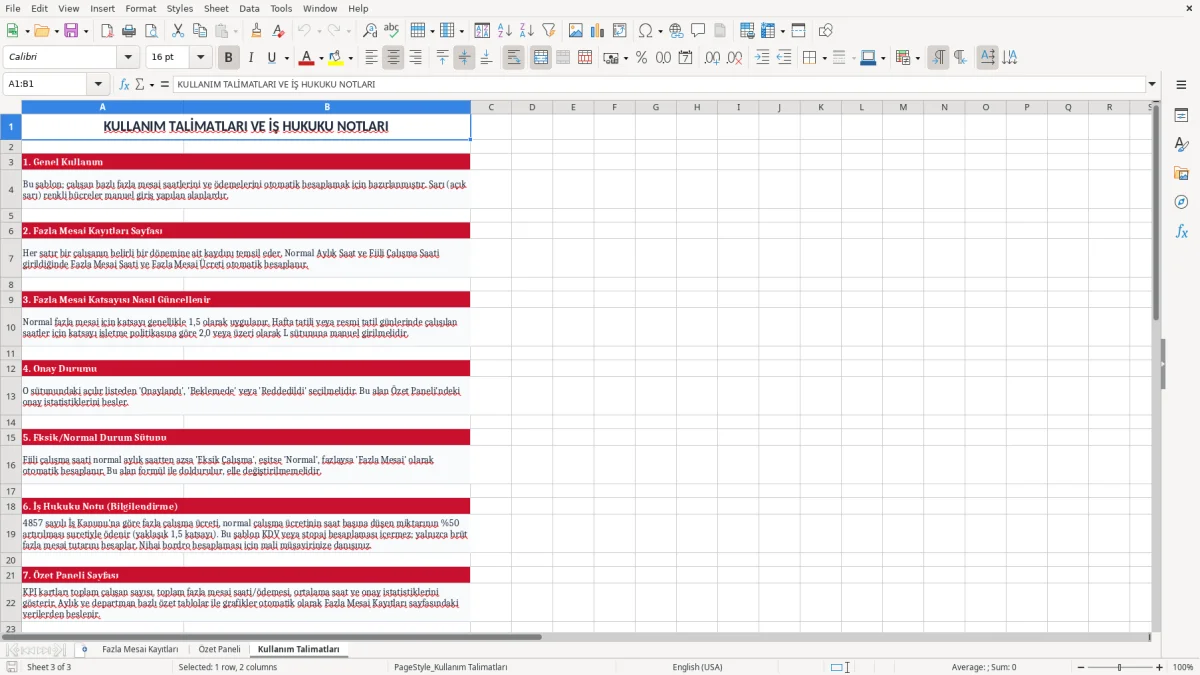
Task: Insert Image icon
Action: [575, 31]
